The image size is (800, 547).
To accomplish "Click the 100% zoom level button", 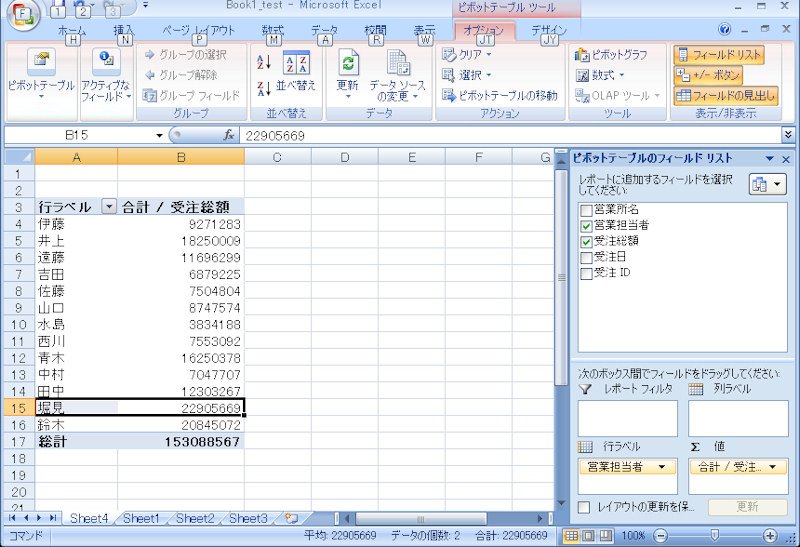I will click(x=633, y=535).
